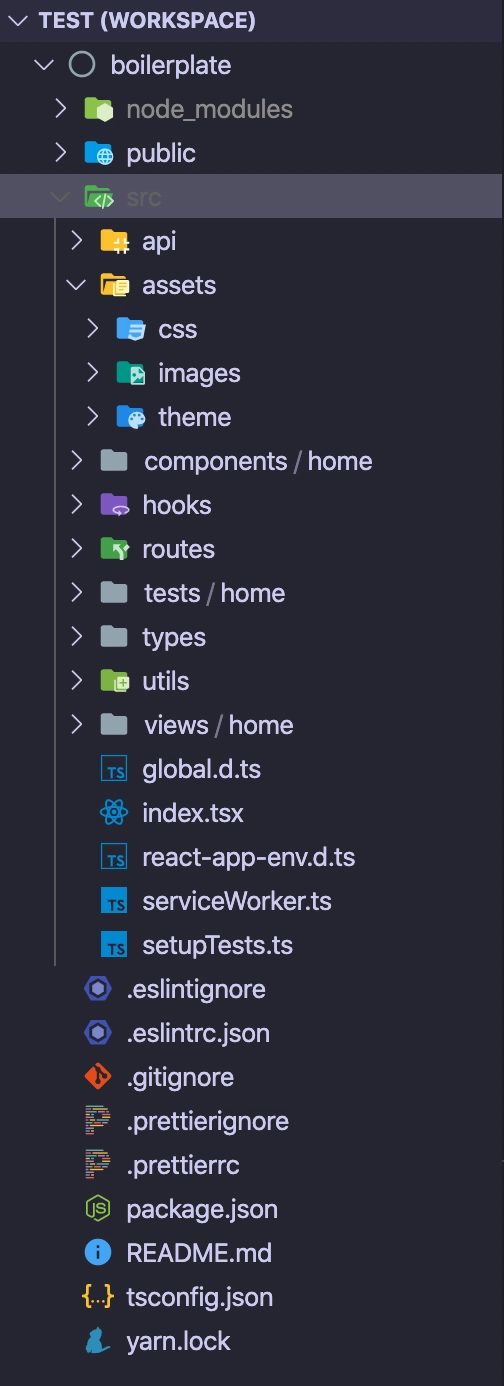The image size is (504, 1386).
Task: Click the React icon beside index.tsx
Action: coord(115,813)
